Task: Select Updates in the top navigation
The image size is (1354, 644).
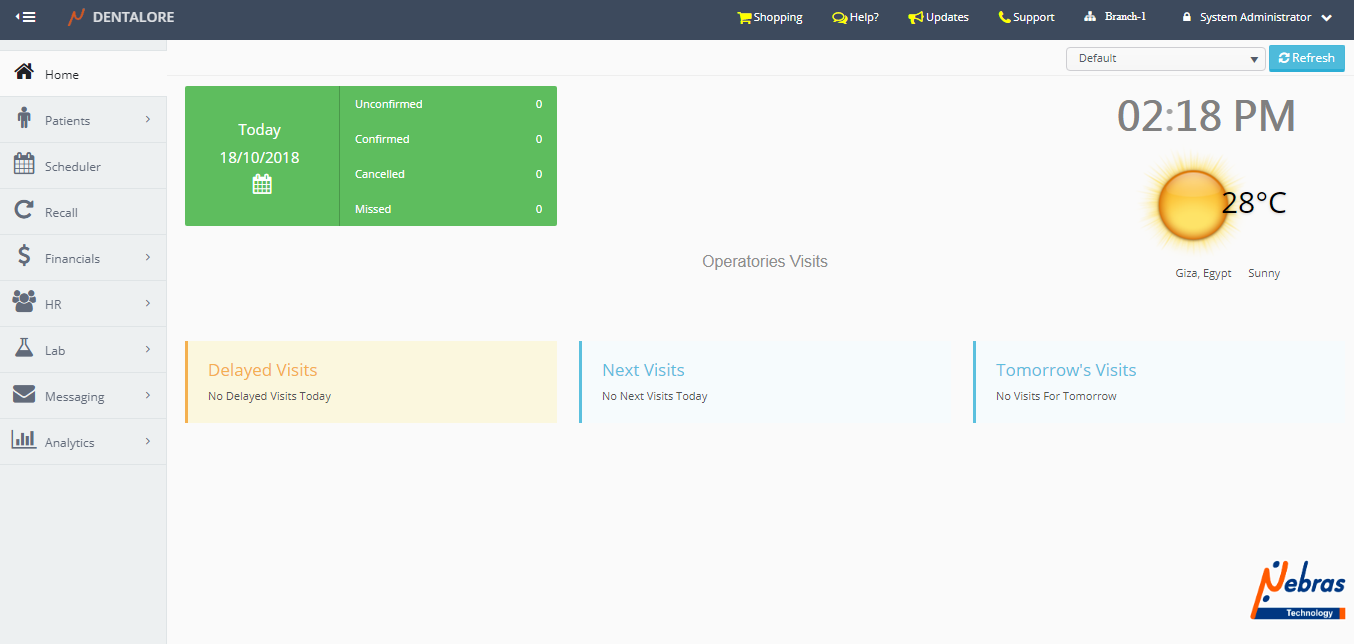Action: [938, 17]
